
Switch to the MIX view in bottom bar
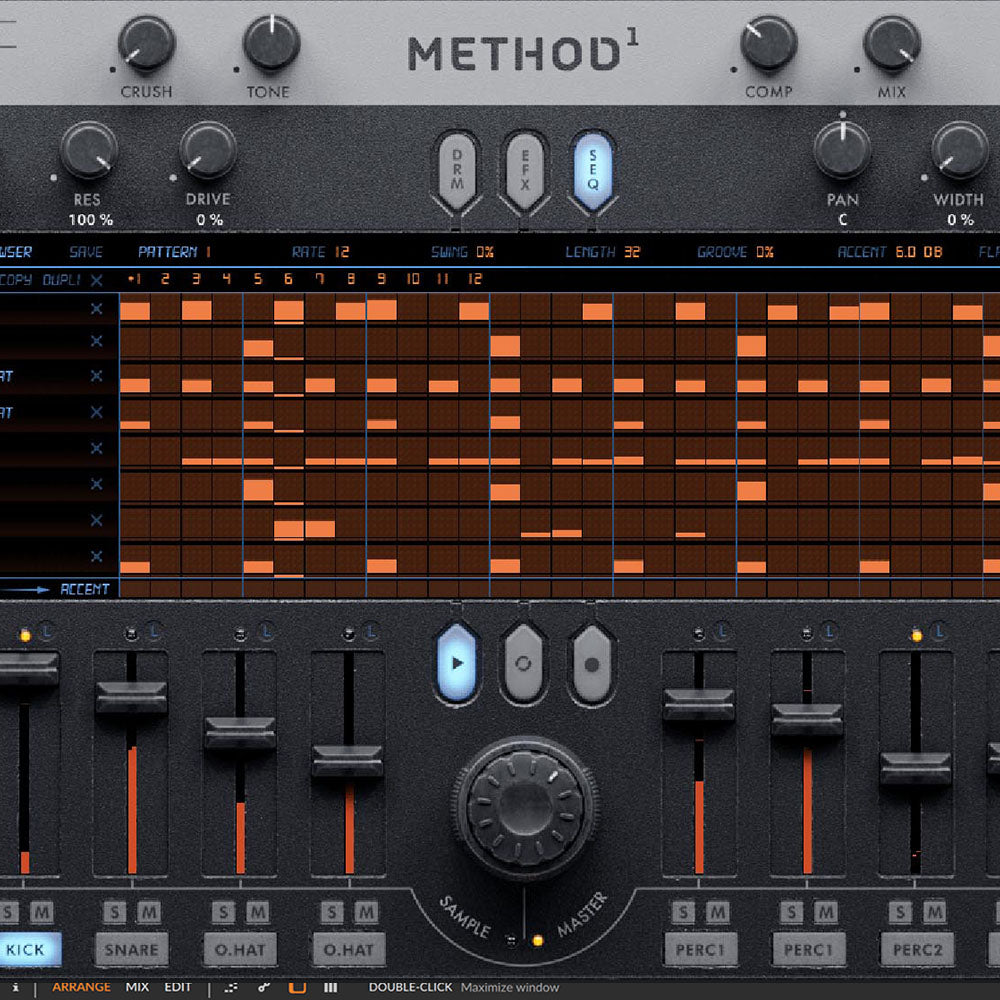point(137,987)
